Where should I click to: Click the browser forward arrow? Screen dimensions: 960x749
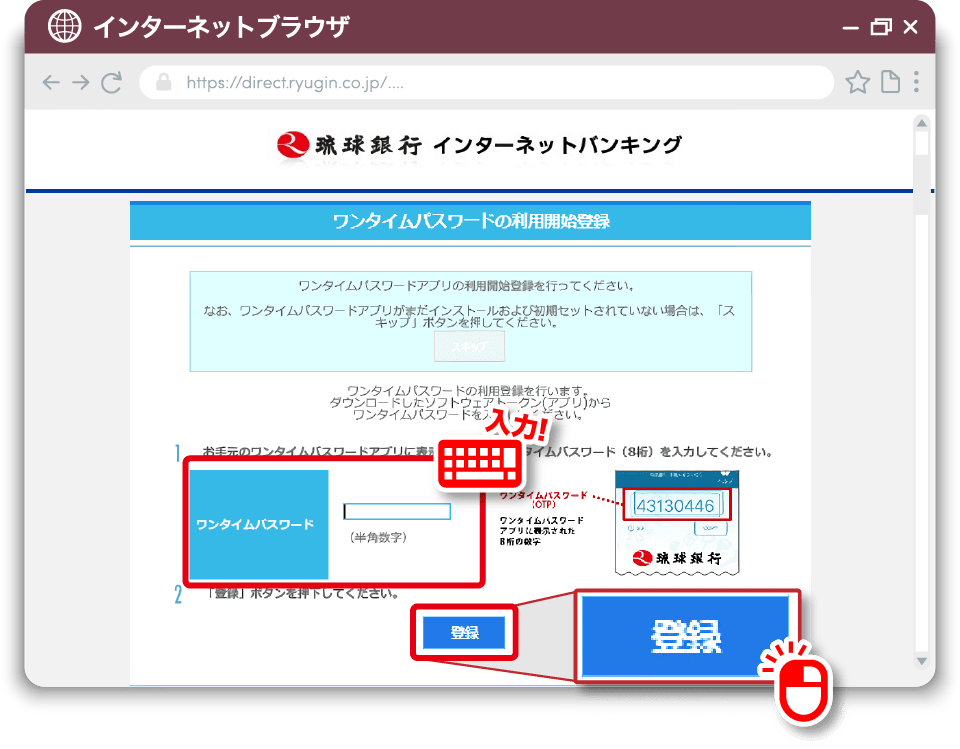81,82
